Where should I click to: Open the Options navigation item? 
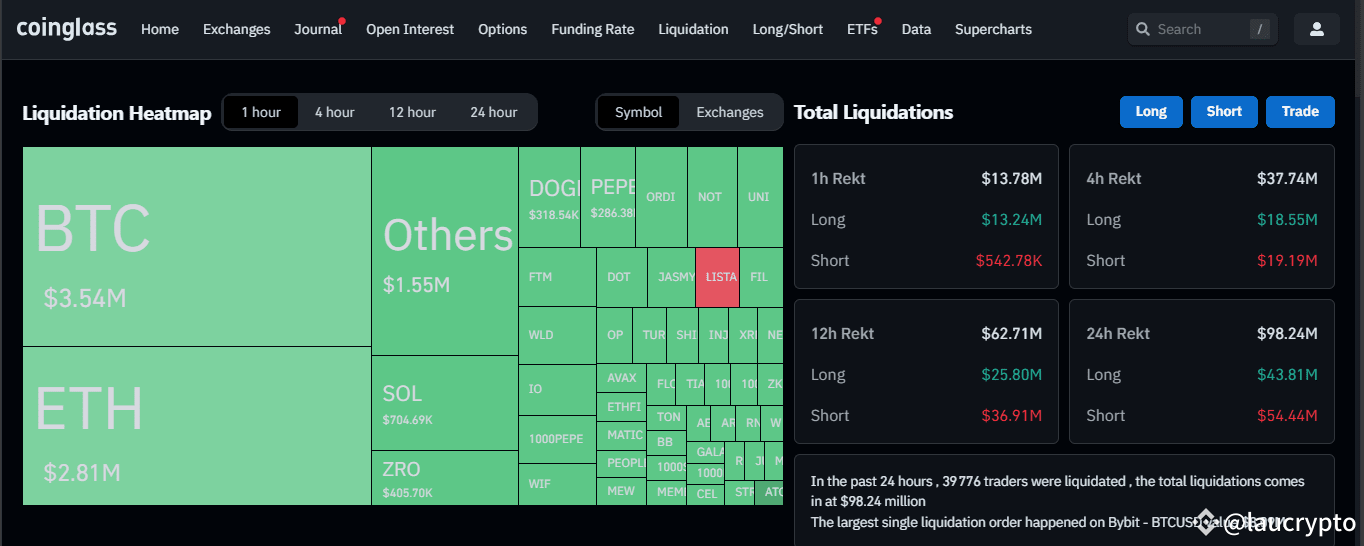pos(503,29)
